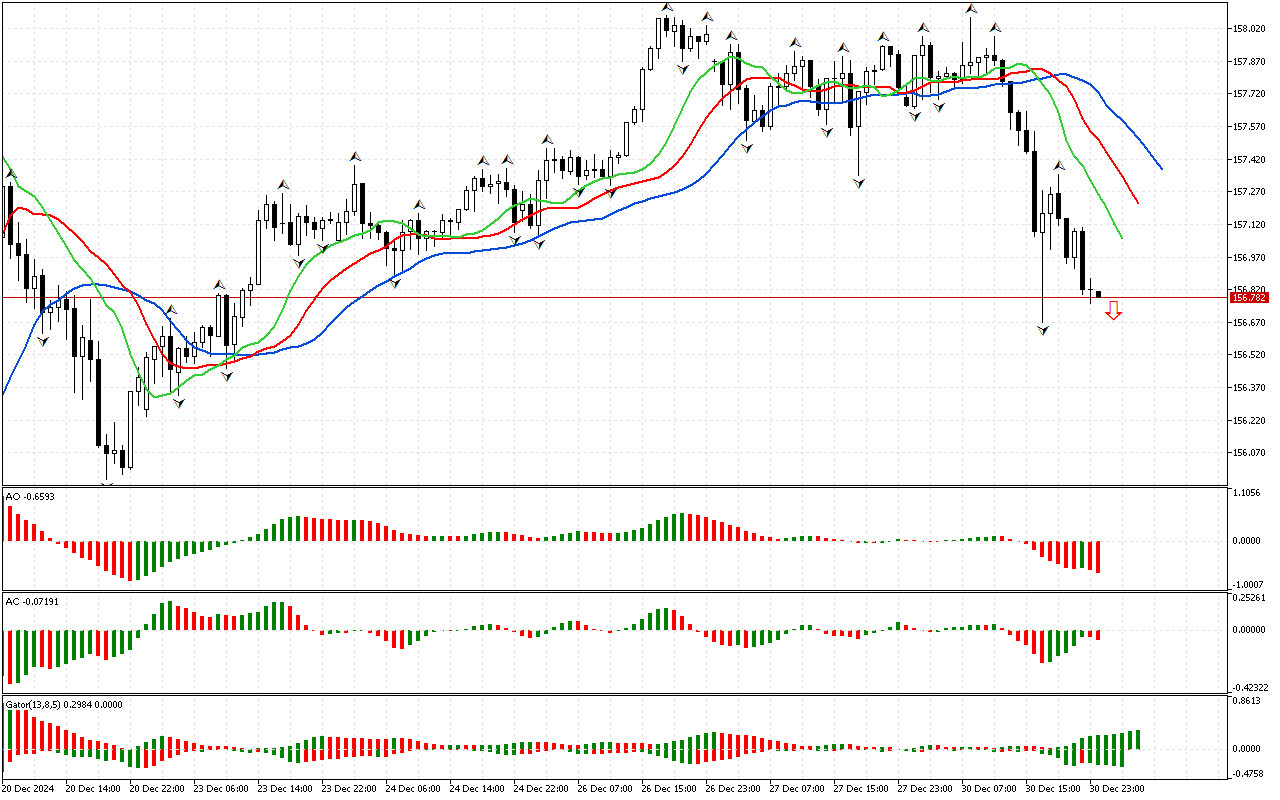Click the '26 Dec 23:00' time label

coord(734,789)
